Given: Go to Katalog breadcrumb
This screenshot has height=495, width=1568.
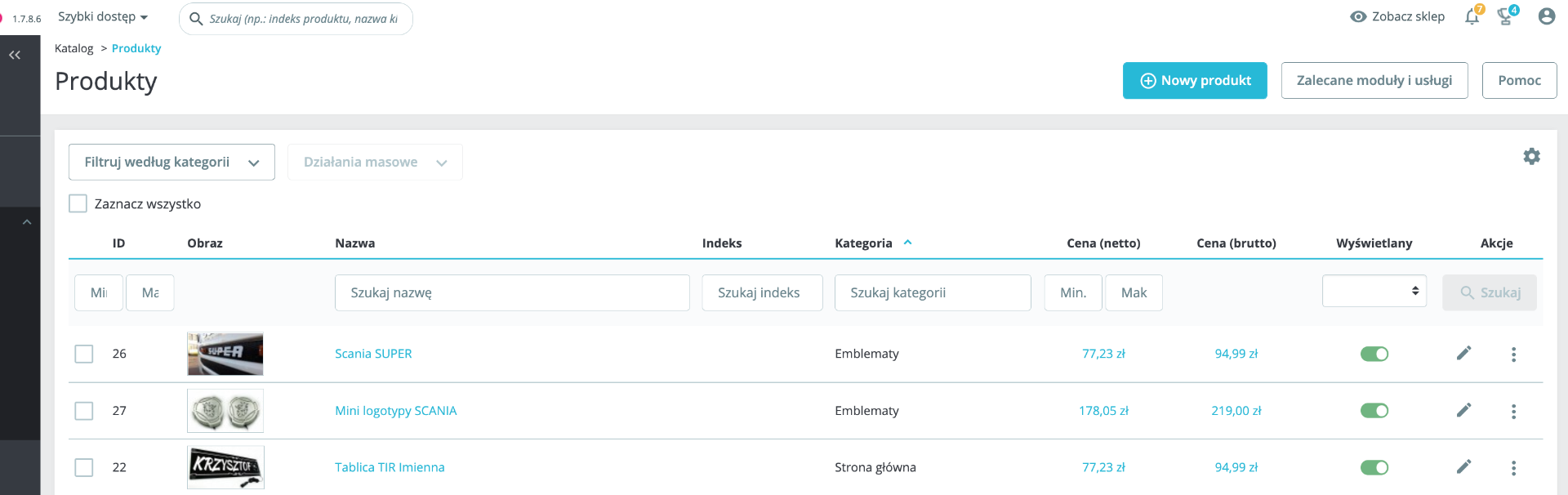Looking at the screenshot, I should (74, 48).
